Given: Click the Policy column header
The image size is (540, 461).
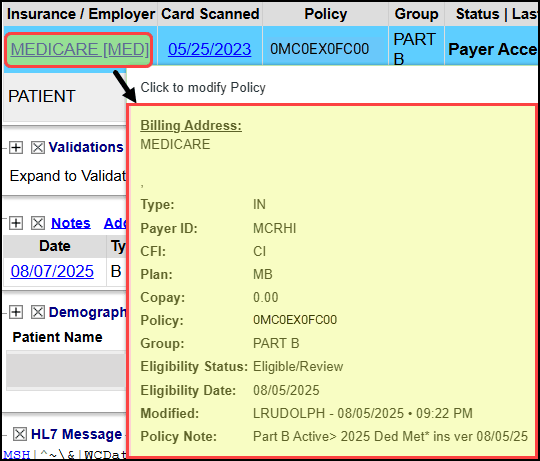Looking at the screenshot, I should [x=325, y=14].
